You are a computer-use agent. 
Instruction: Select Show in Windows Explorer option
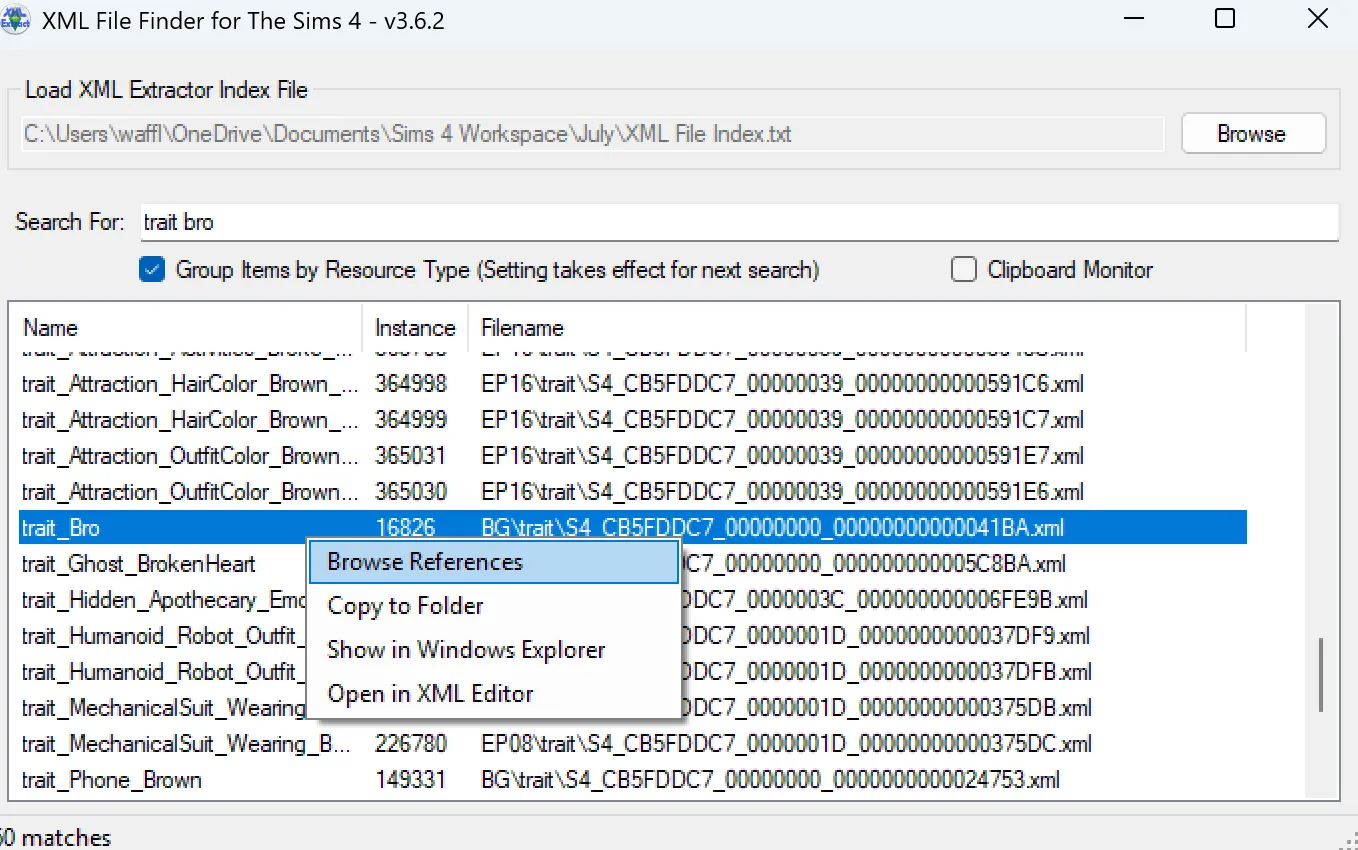pos(466,649)
